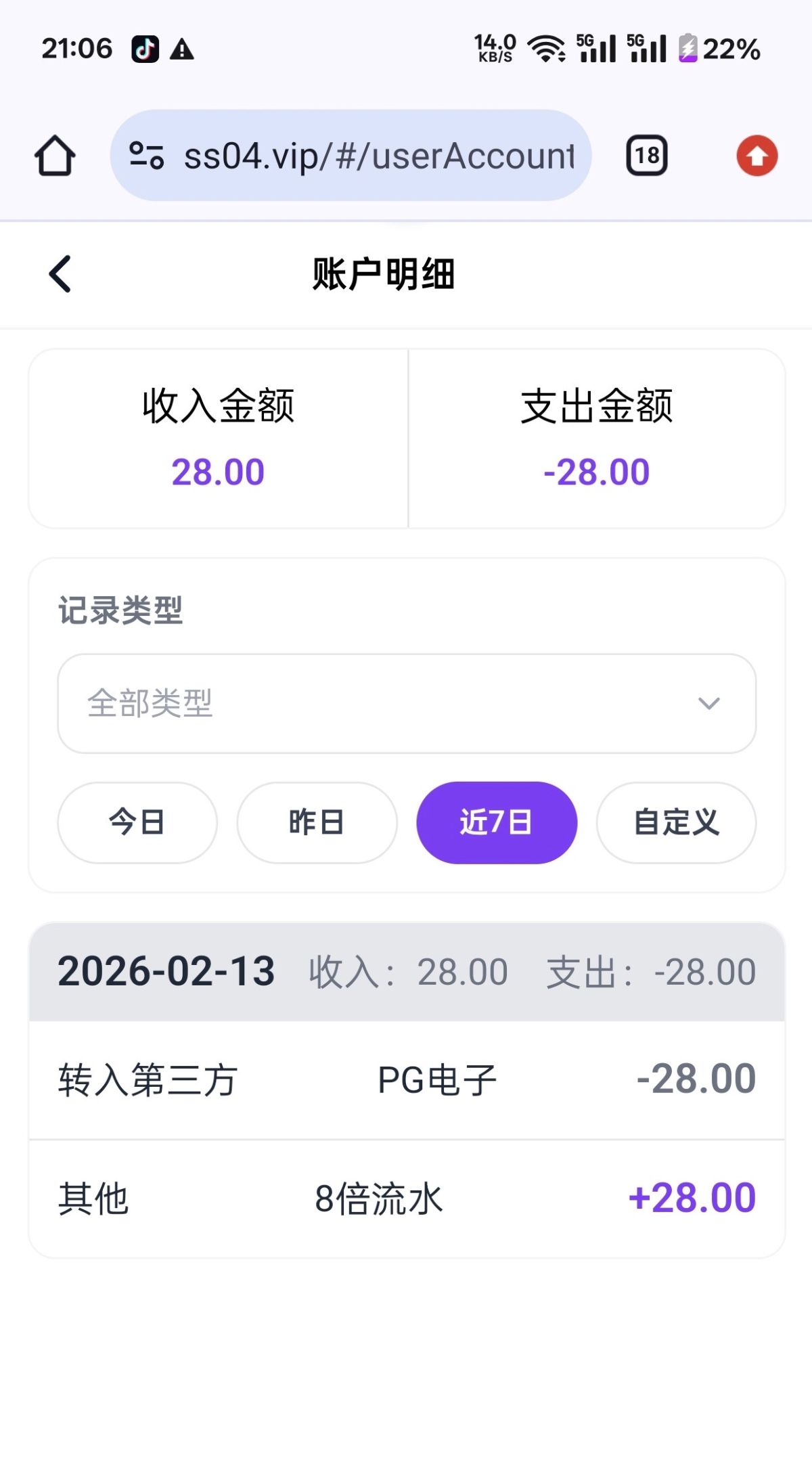Tap the browser home icon
The image size is (812, 1476).
pos(55,156)
